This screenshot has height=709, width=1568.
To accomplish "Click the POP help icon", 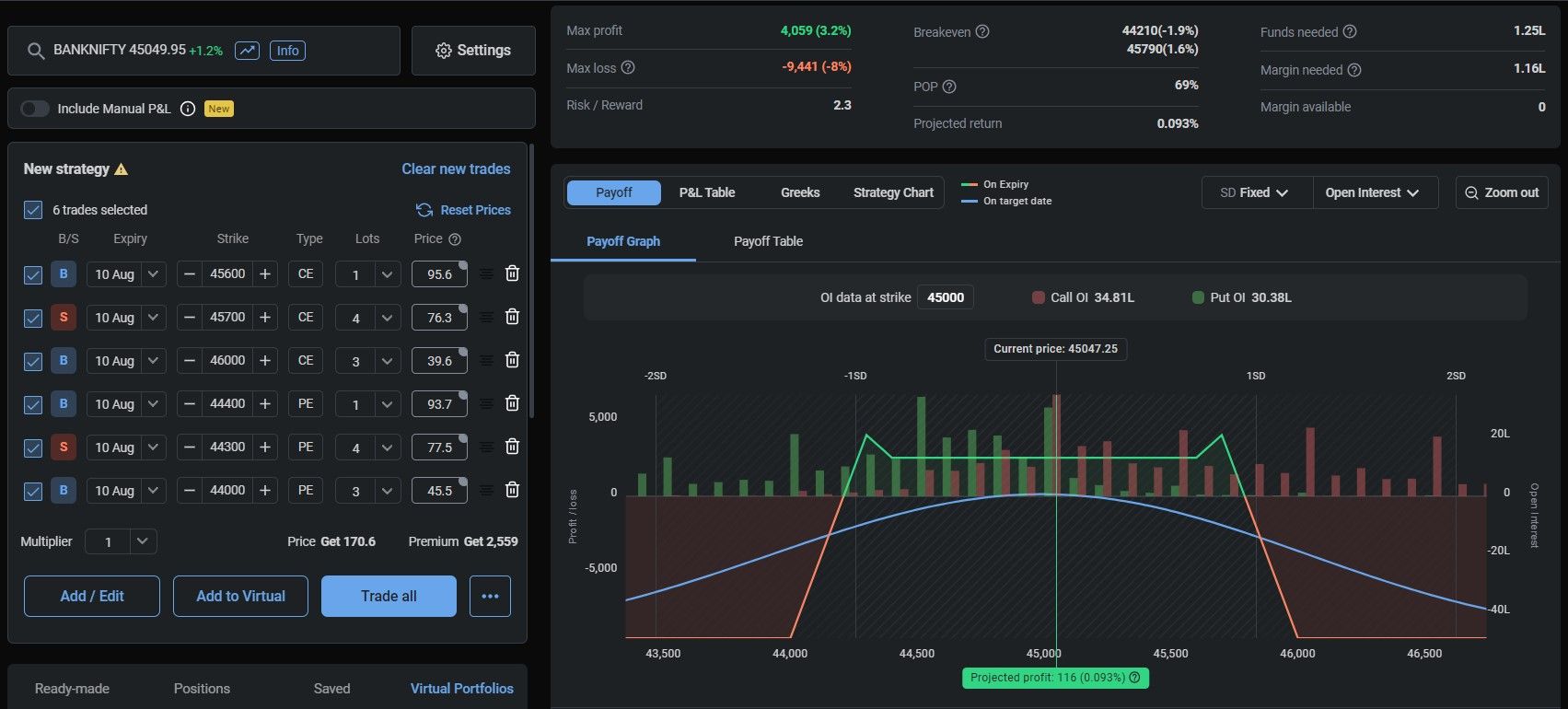I will [949, 87].
